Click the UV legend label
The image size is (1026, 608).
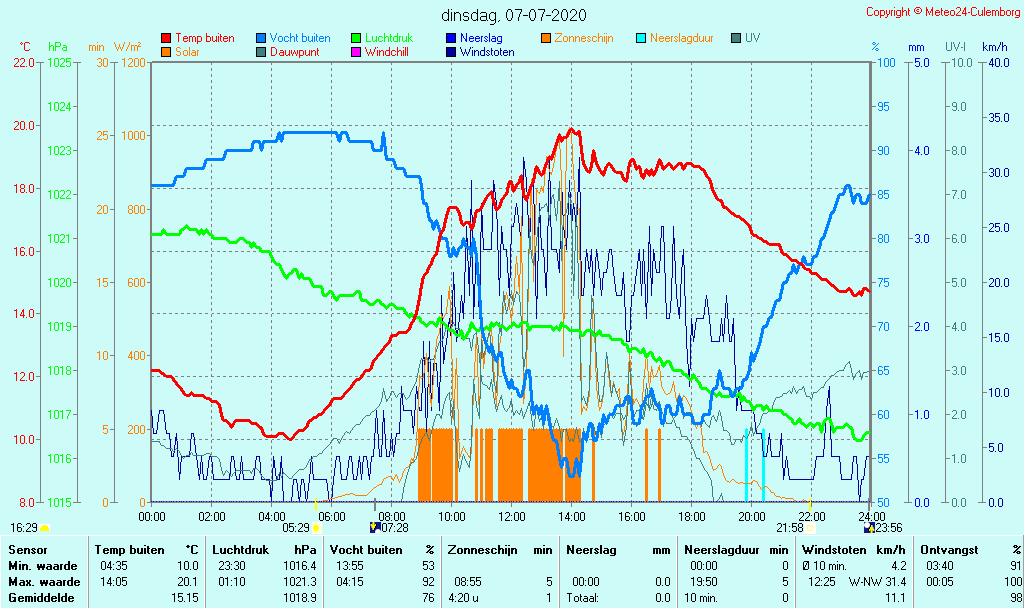pyautogui.click(x=752, y=38)
